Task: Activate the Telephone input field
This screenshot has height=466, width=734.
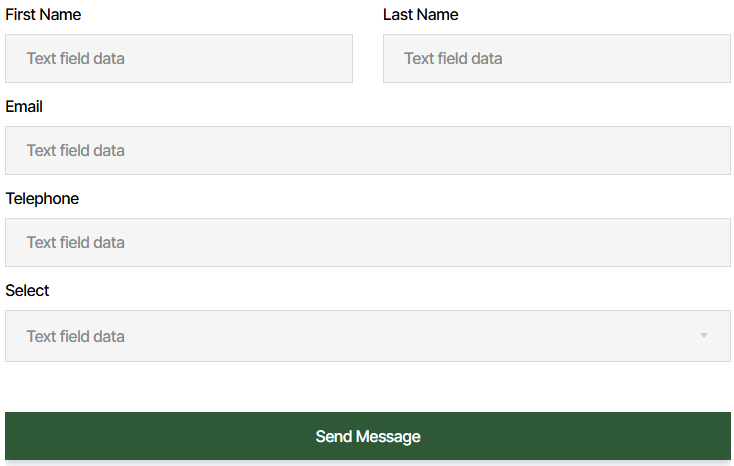Action: point(367,243)
